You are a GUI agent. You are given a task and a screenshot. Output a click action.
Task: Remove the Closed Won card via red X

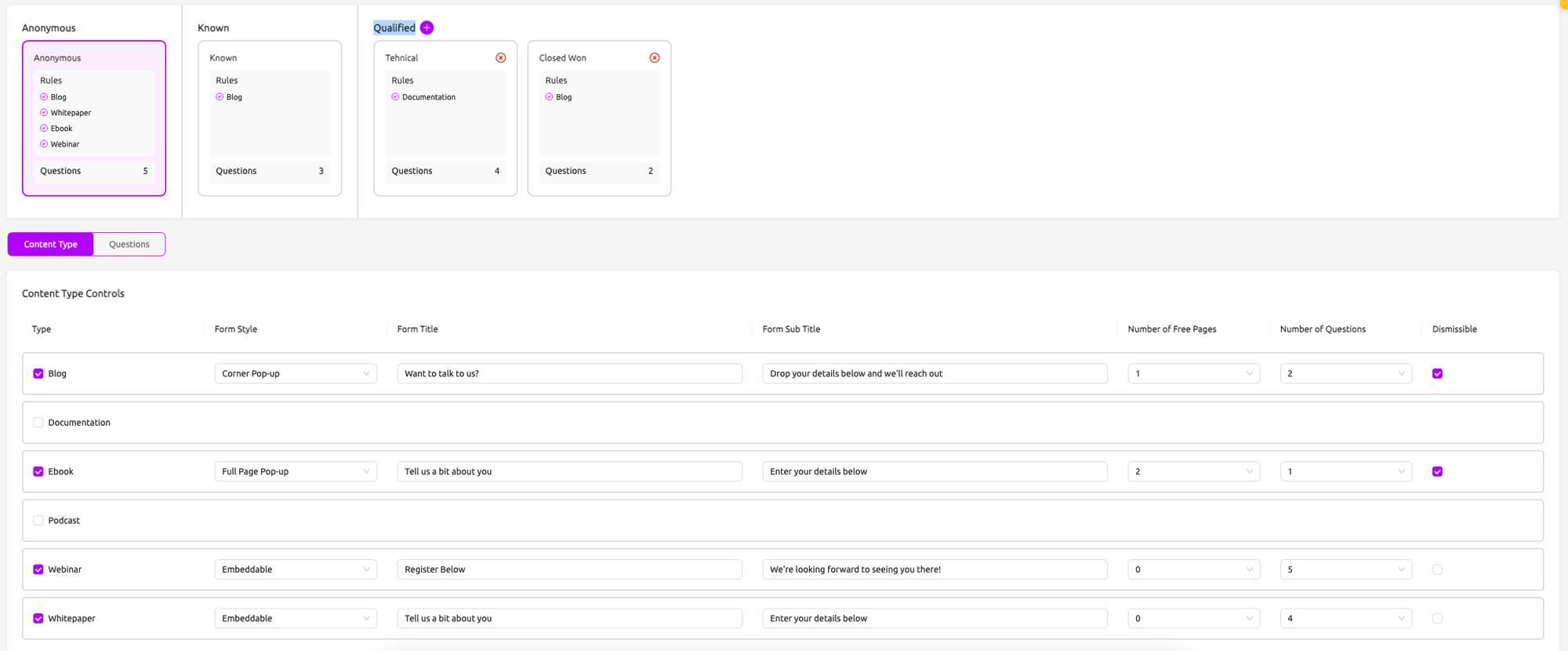(655, 58)
